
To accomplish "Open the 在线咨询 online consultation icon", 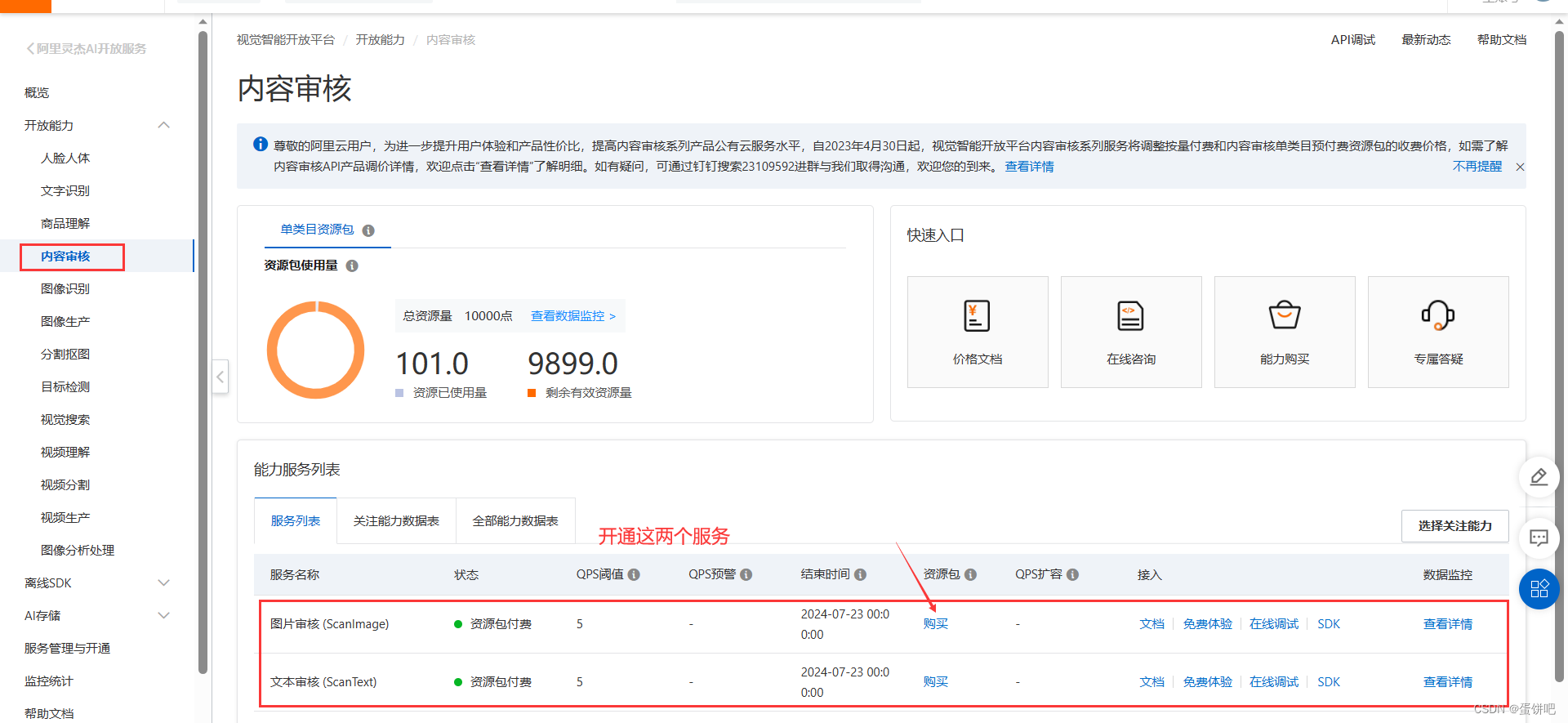I will (1130, 316).
